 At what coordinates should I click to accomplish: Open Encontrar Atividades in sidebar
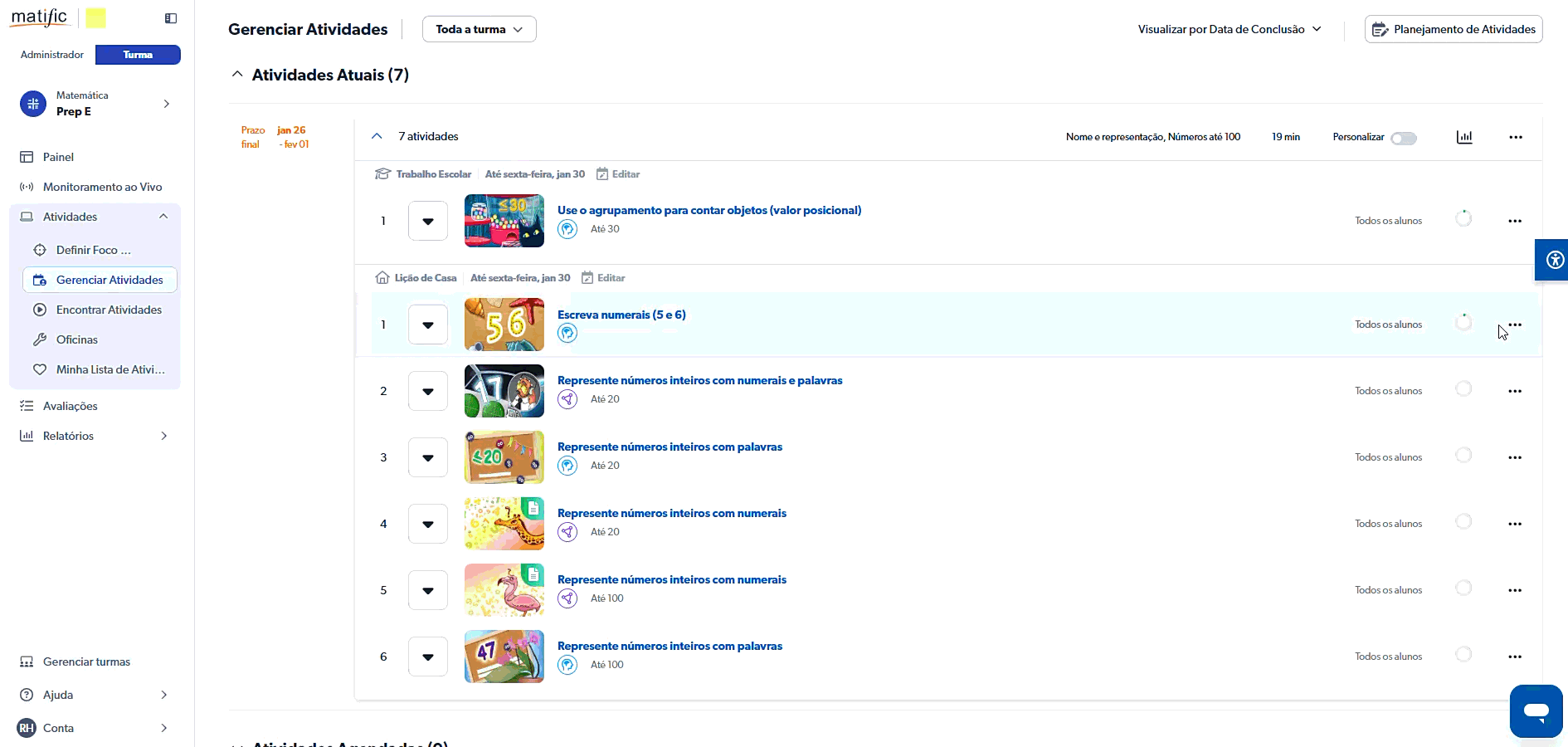click(x=109, y=310)
